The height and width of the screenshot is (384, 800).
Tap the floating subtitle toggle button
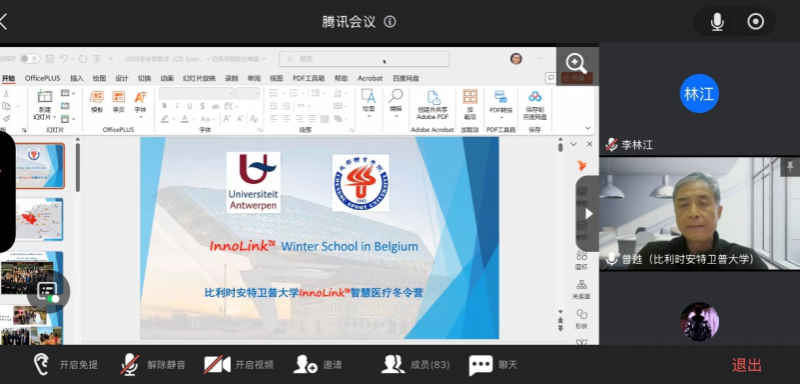(48, 292)
